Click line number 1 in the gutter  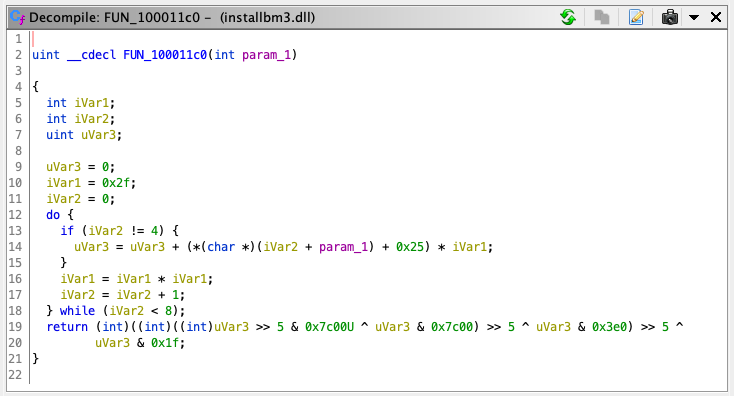coord(18,38)
